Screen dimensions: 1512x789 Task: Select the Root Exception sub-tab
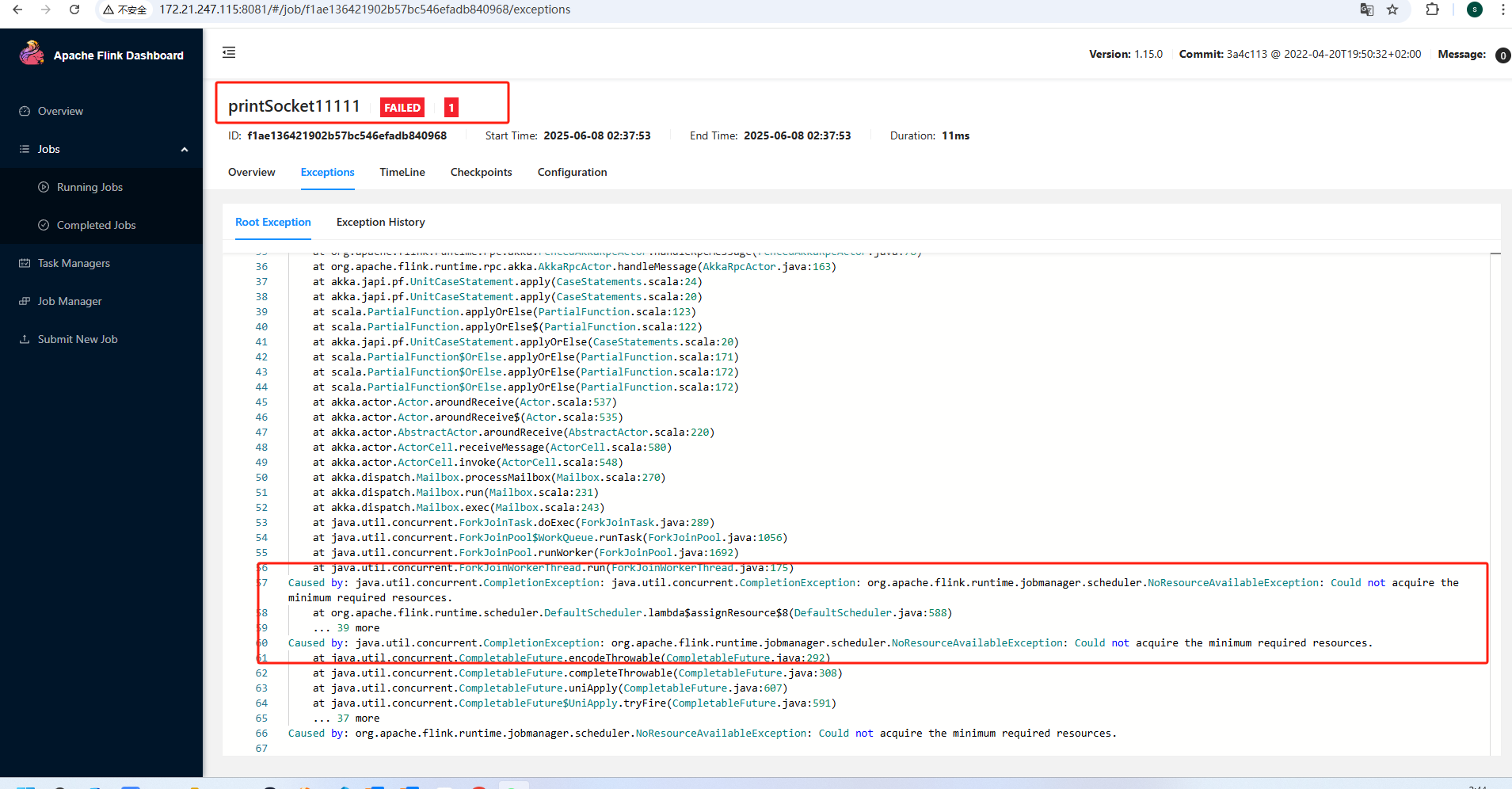(x=273, y=222)
